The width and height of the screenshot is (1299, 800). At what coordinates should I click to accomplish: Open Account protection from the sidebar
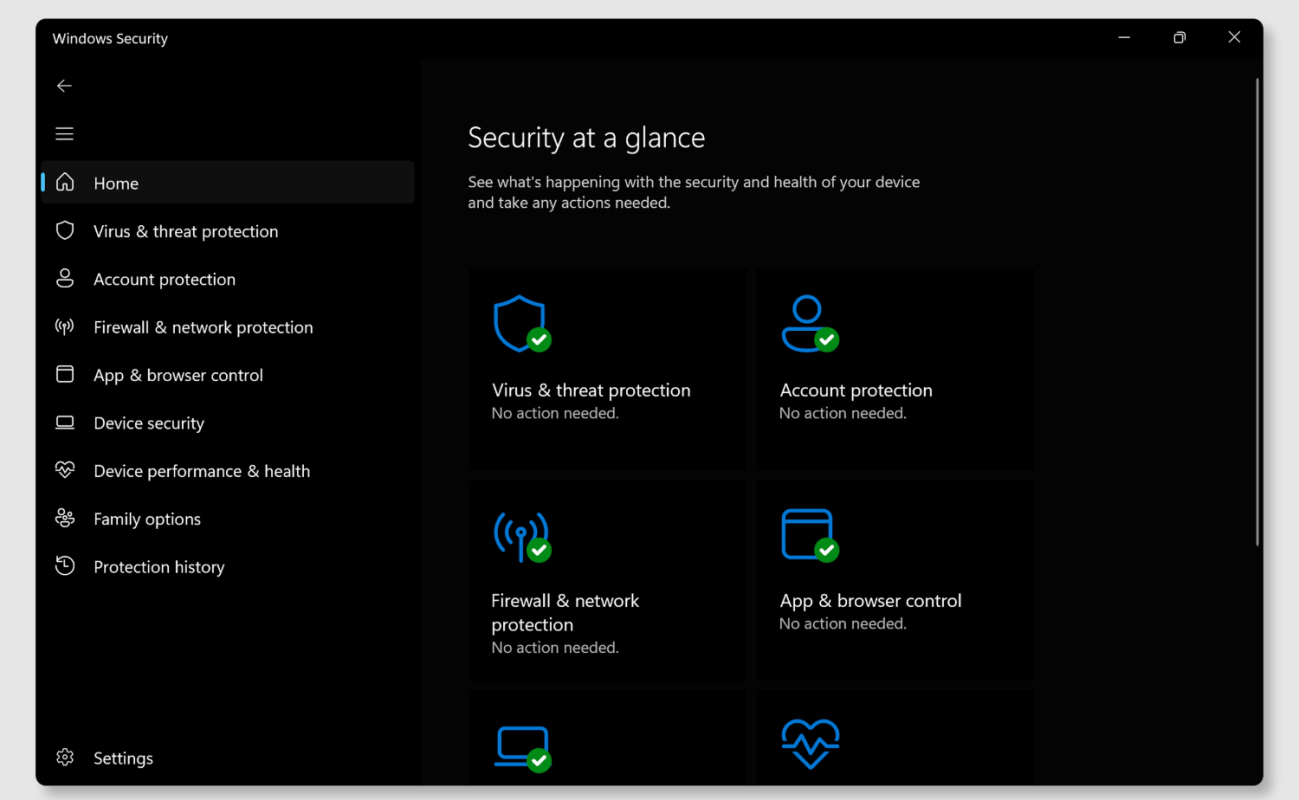[228, 279]
